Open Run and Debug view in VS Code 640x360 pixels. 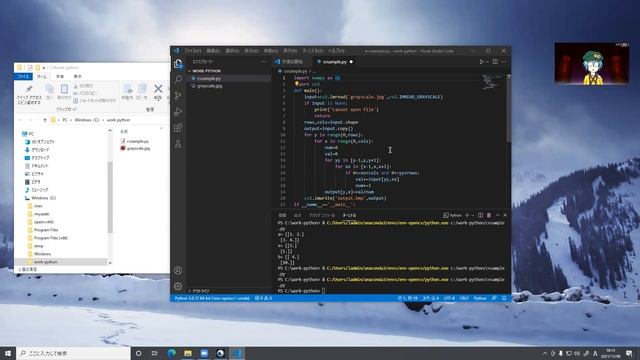coord(178,111)
